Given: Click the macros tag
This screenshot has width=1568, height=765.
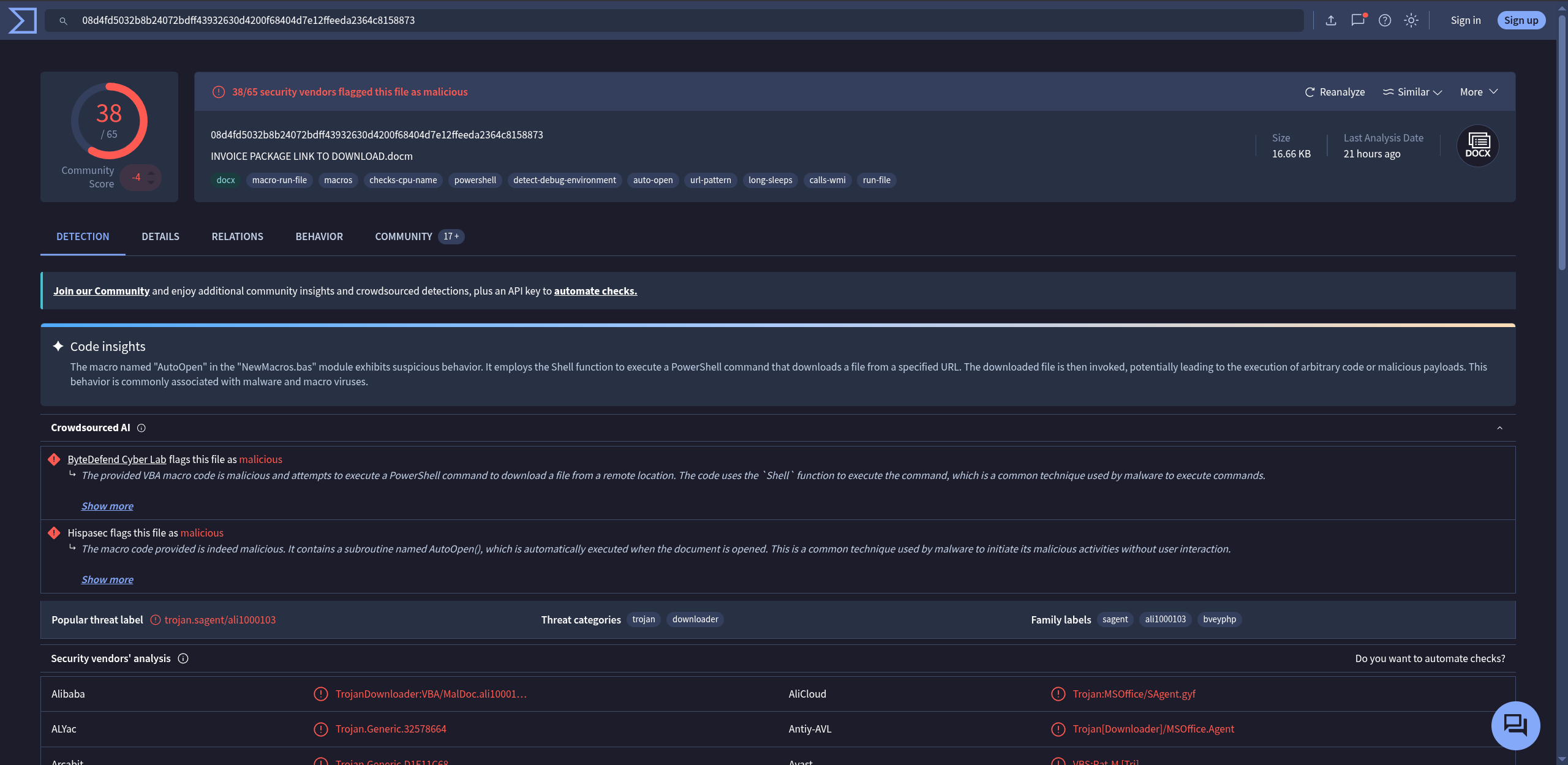Looking at the screenshot, I should click(338, 180).
